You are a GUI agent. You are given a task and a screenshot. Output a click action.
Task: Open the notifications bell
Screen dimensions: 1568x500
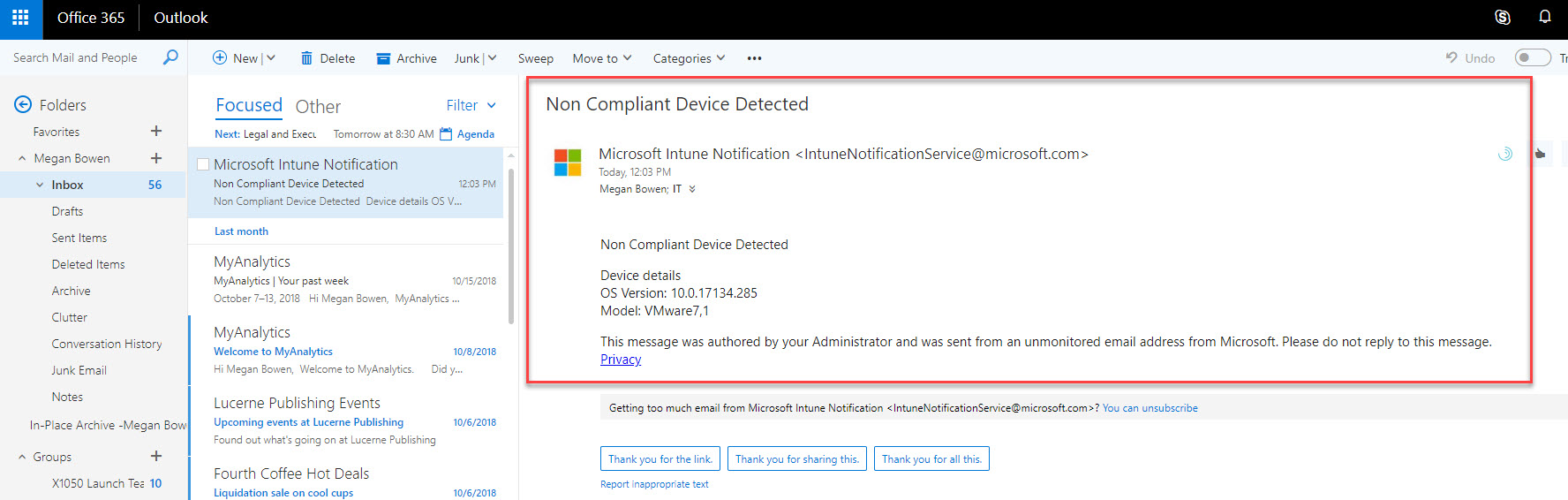point(1545,17)
